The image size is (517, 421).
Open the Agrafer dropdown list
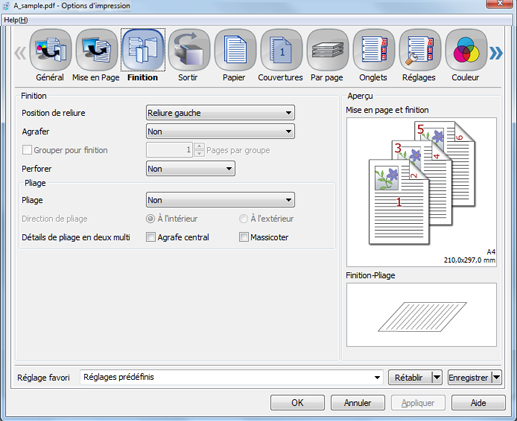click(220, 131)
